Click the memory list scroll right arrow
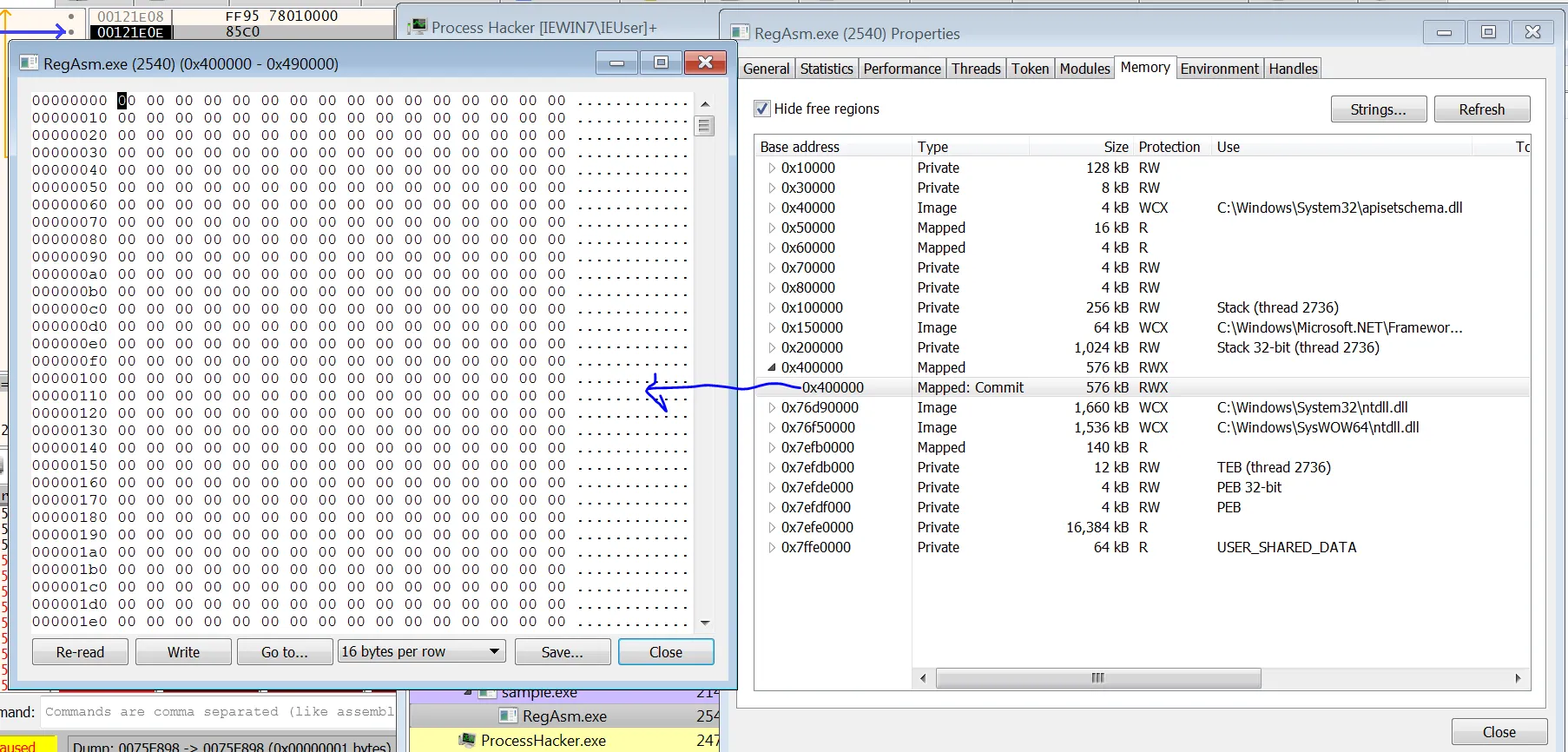1568x752 pixels. coord(1518,678)
